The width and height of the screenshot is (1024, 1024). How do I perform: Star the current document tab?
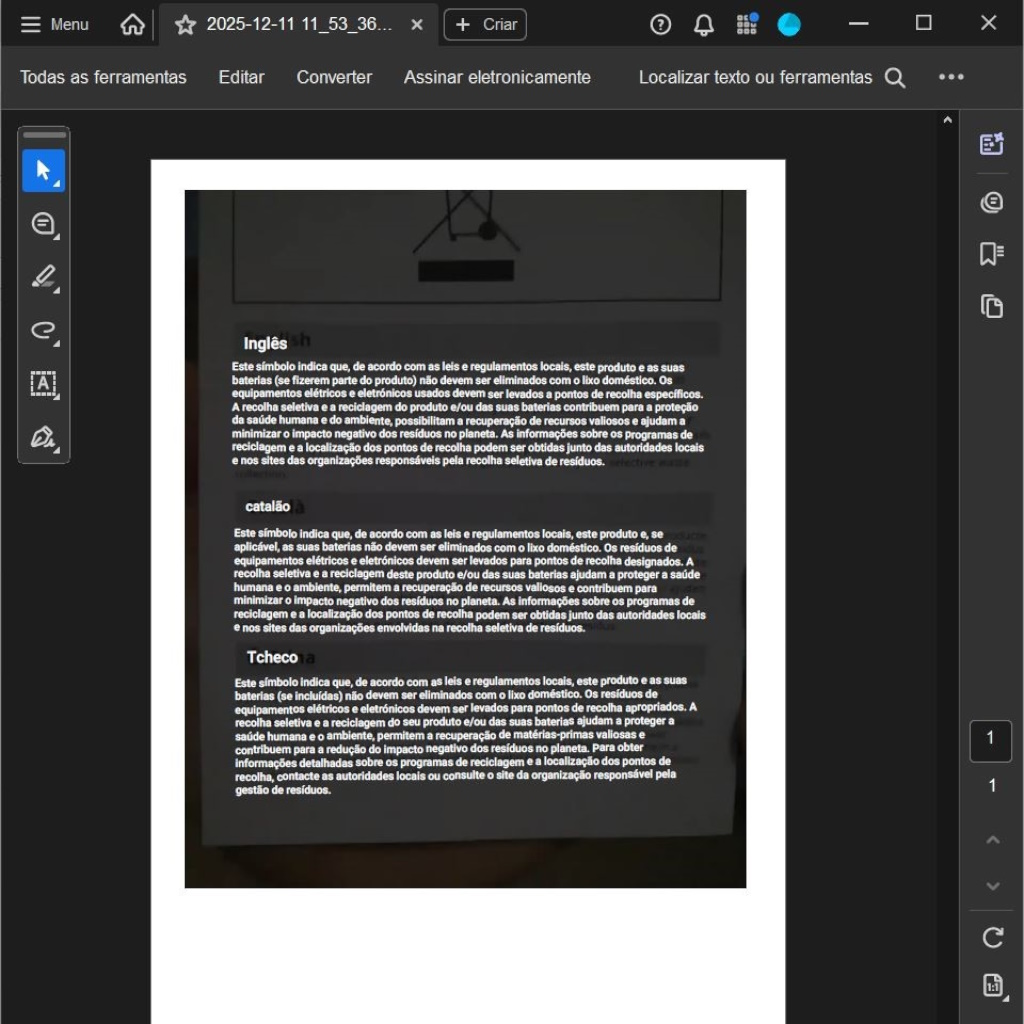pos(185,25)
